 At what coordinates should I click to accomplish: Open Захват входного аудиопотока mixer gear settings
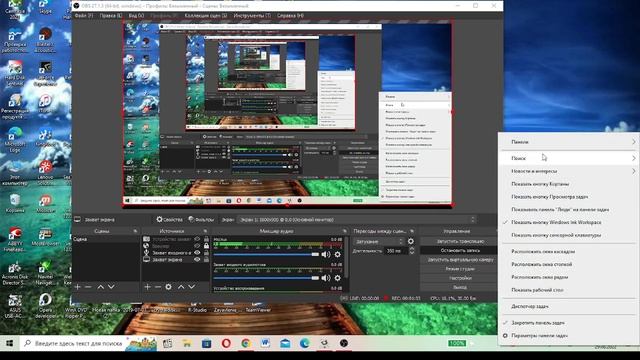(338, 278)
